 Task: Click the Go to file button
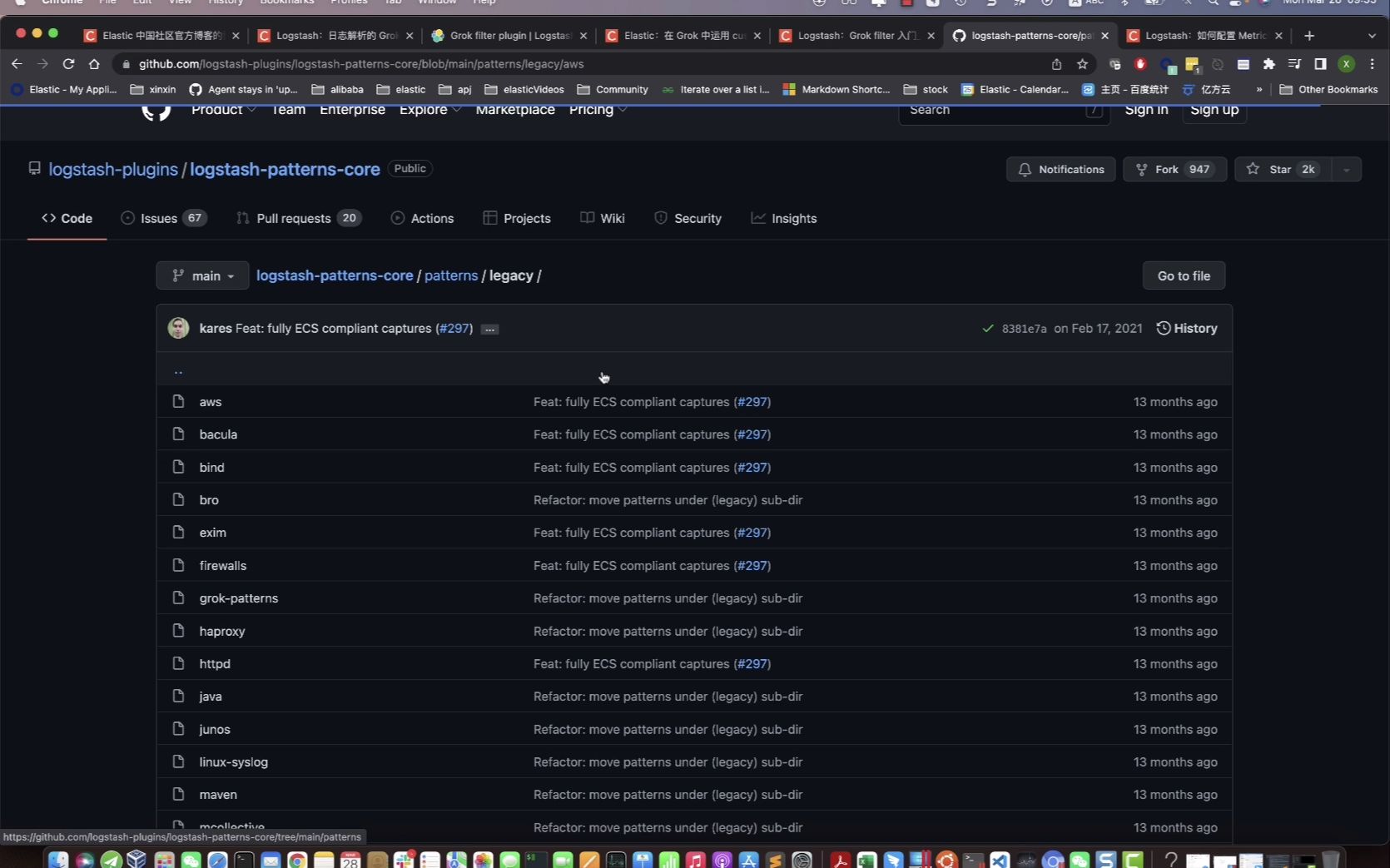[1184, 275]
